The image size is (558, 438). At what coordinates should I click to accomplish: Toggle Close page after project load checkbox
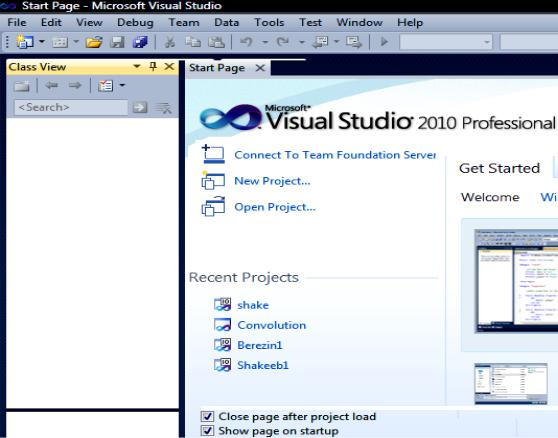pos(207,416)
